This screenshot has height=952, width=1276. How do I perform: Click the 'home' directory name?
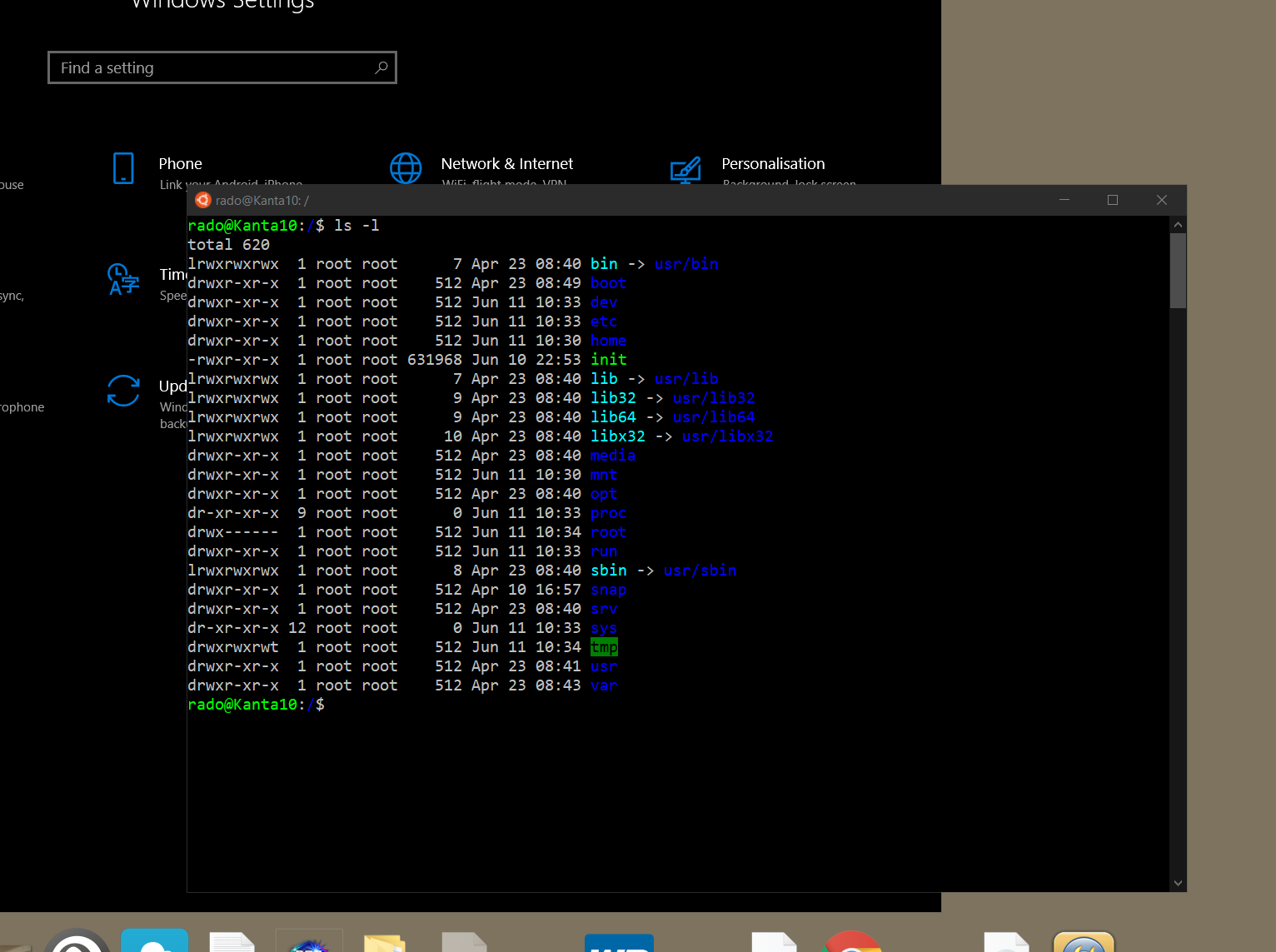click(608, 340)
